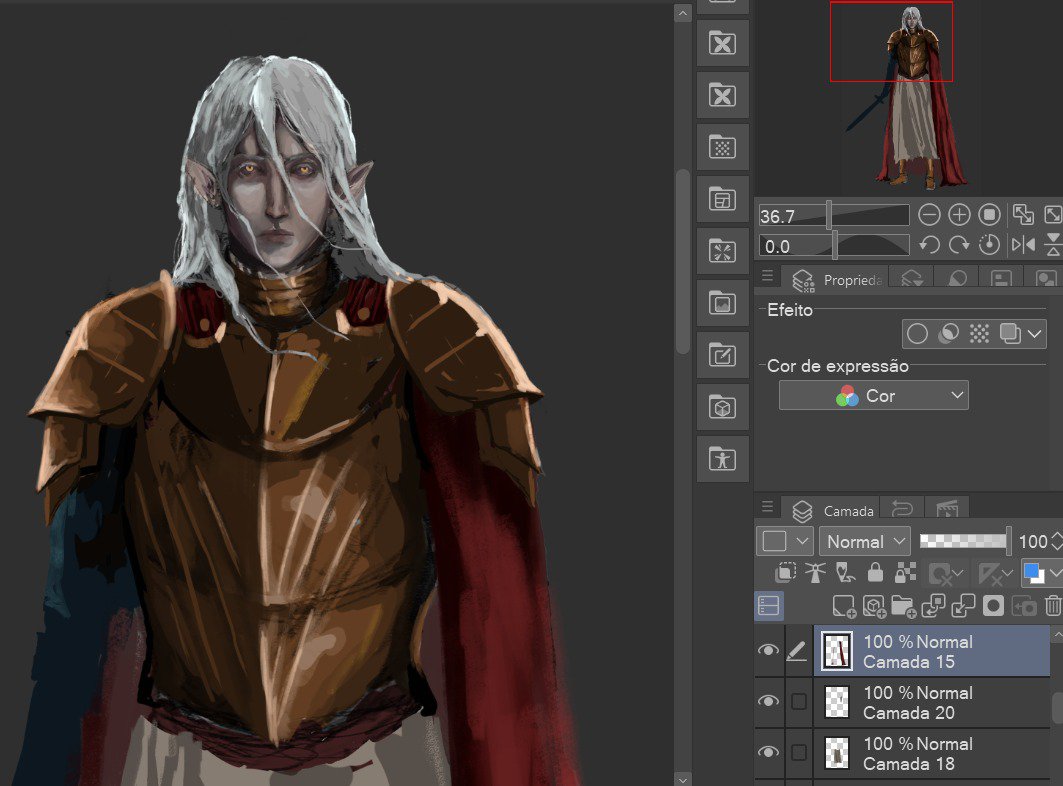Switch to the auto action clapperboard tab

pyautogui.click(x=946, y=509)
